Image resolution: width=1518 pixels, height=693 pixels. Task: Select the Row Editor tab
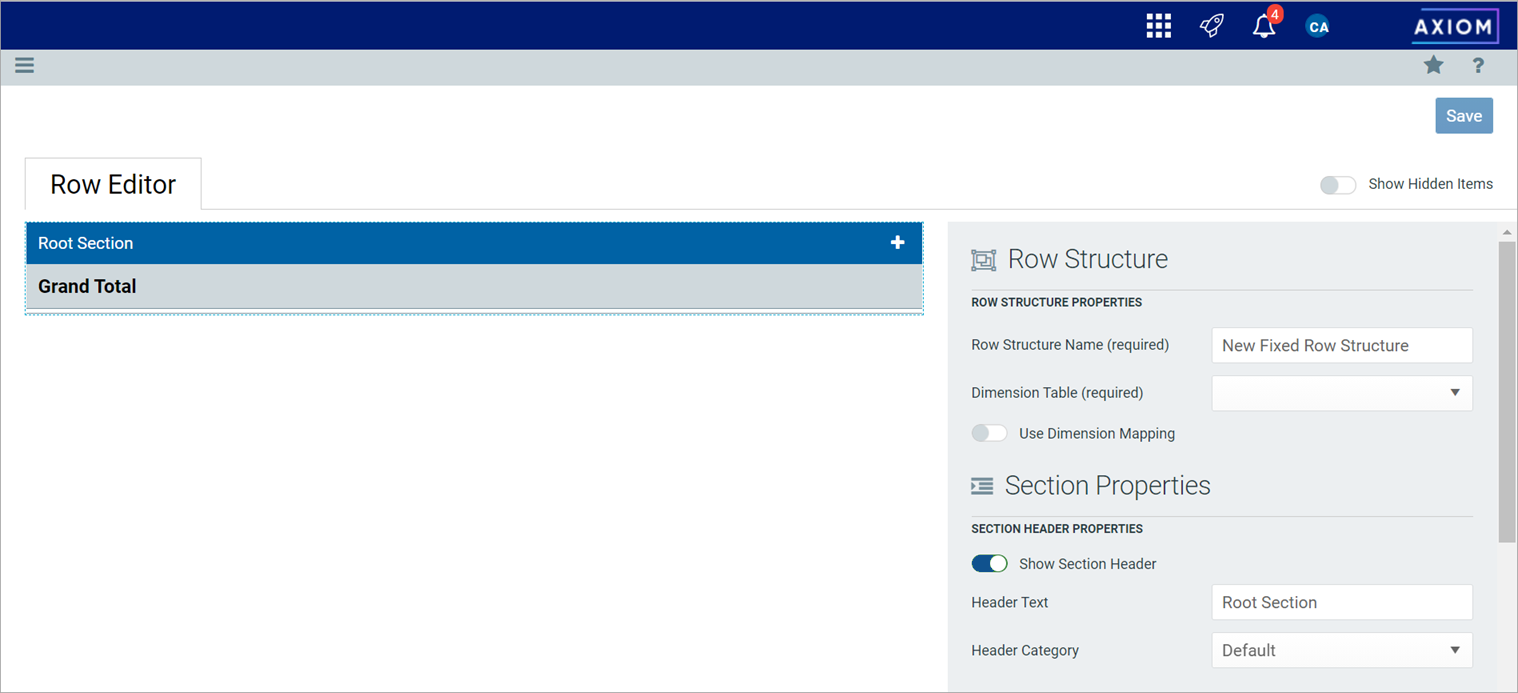pos(113,185)
